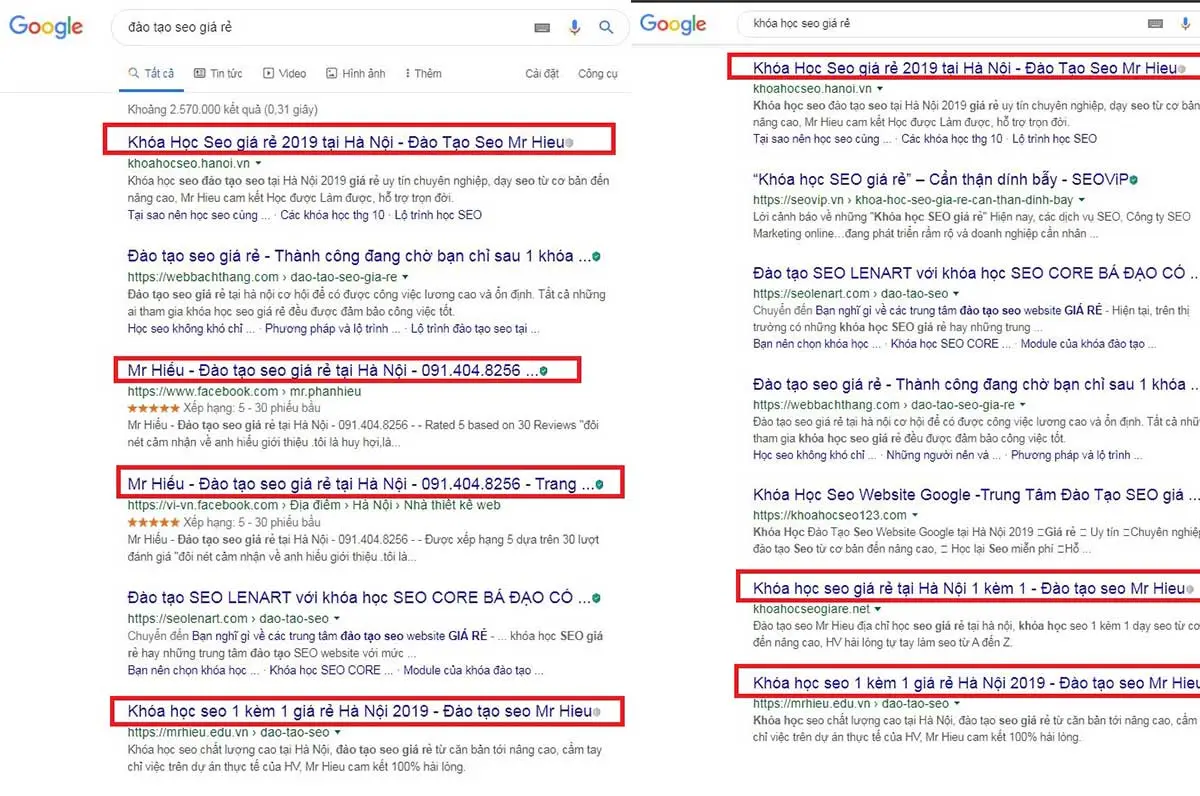Open the keyboard icon in right window search box
The height and width of the screenshot is (796, 1200).
(x=1157, y=23)
